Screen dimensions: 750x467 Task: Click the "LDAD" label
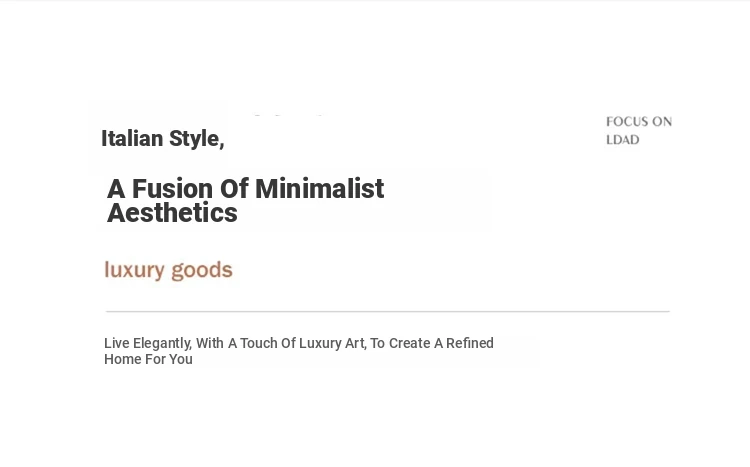(x=622, y=140)
